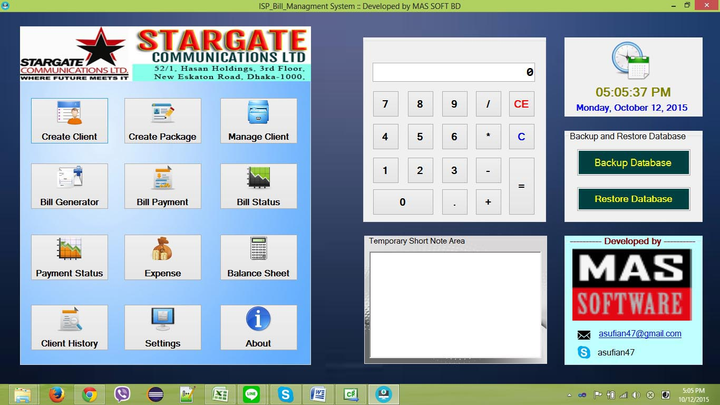Open File Explorer from the taskbar
The height and width of the screenshot is (405, 720).
(22, 394)
